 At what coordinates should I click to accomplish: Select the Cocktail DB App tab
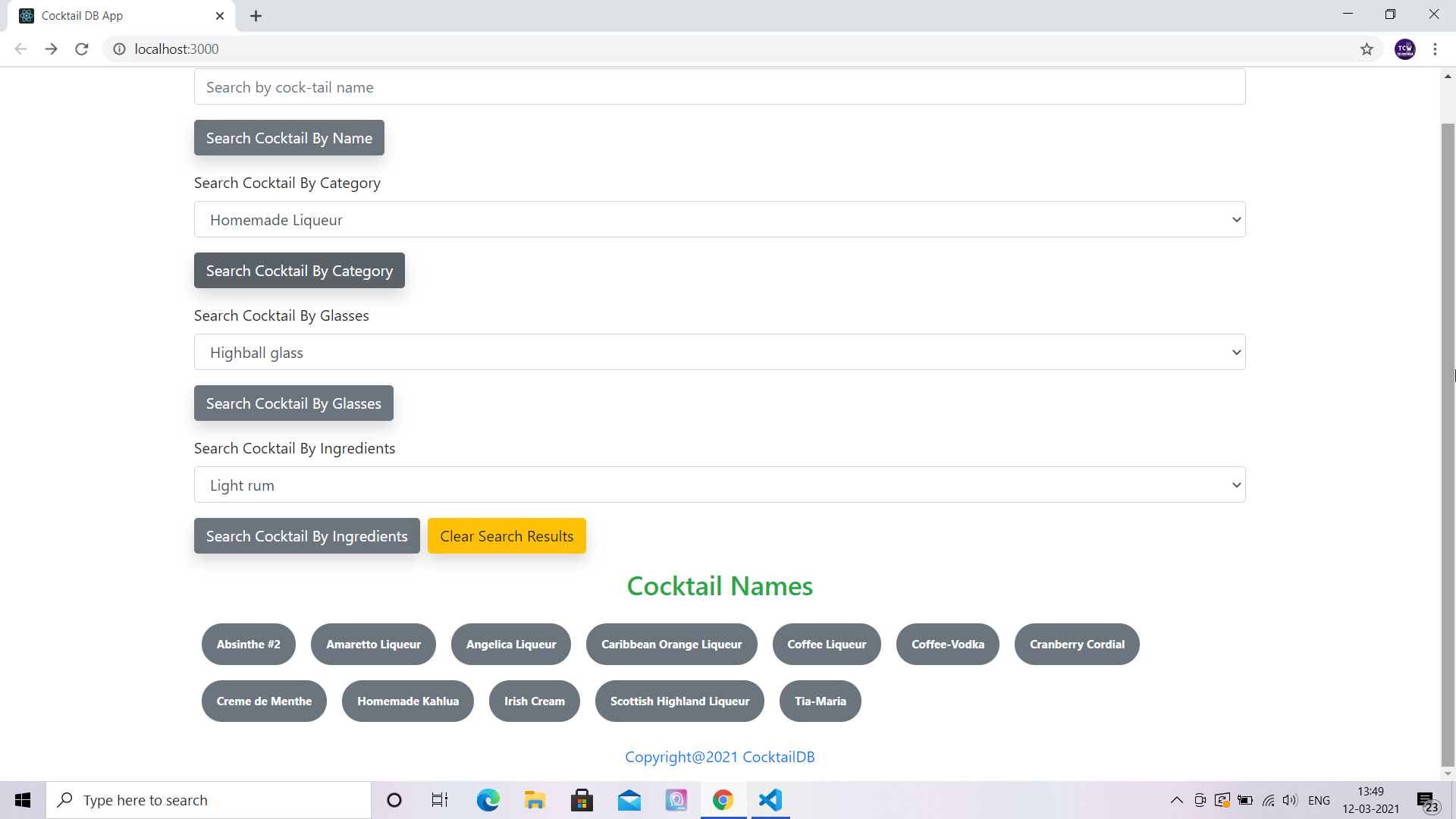114,16
